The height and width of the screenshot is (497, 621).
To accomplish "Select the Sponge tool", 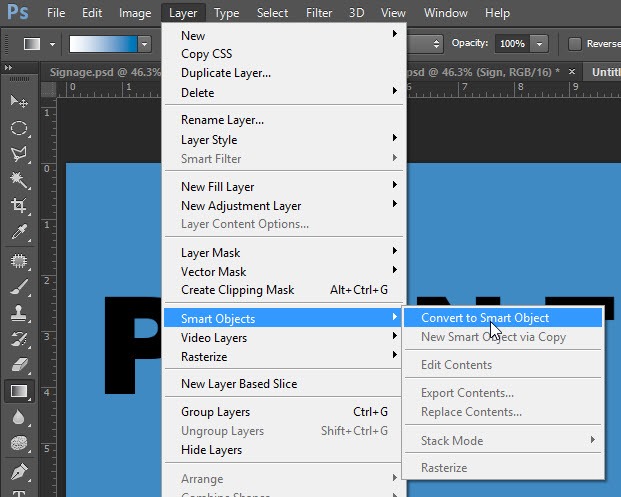I will point(19,443).
